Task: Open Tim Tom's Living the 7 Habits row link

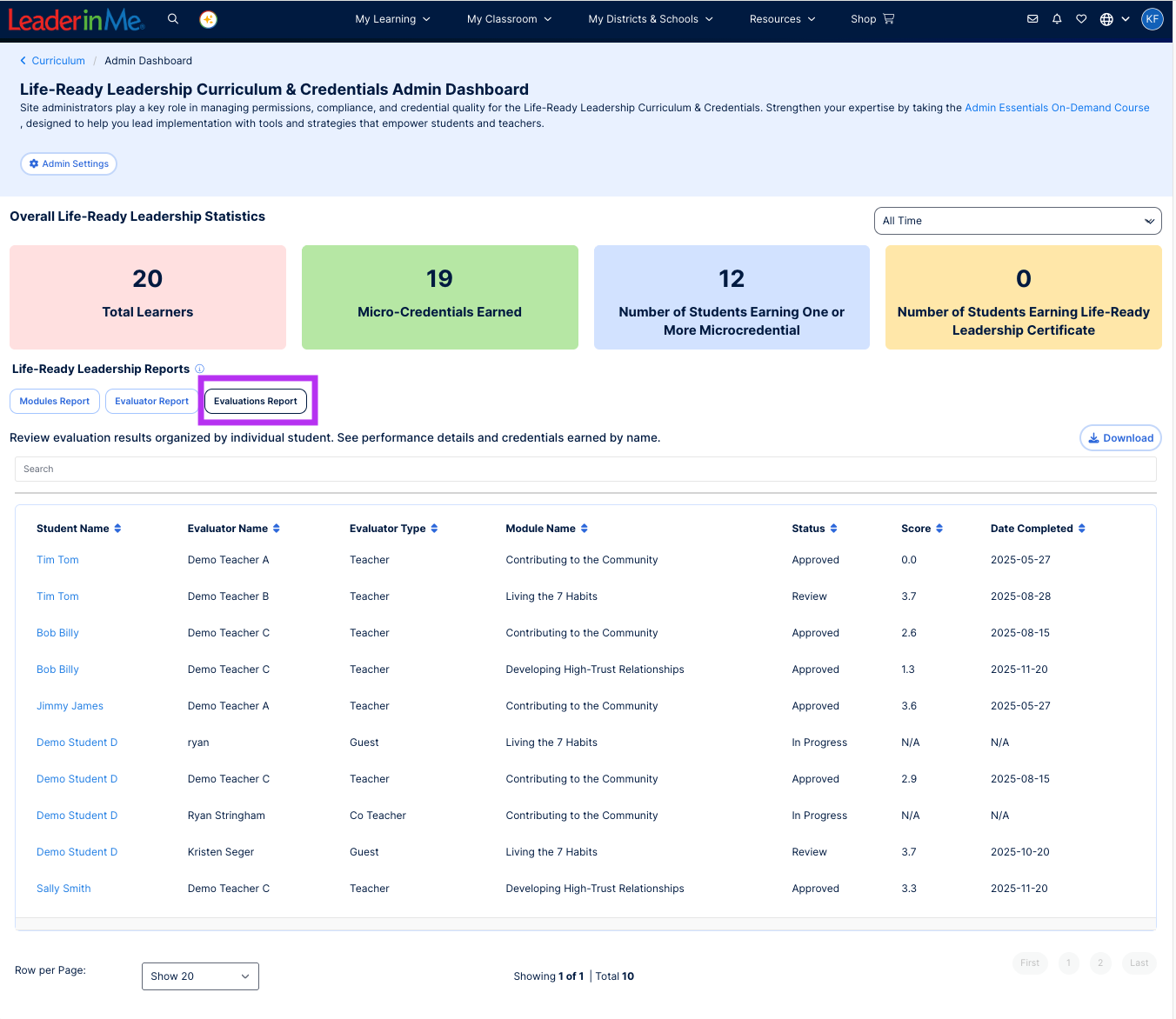Action: click(x=57, y=596)
